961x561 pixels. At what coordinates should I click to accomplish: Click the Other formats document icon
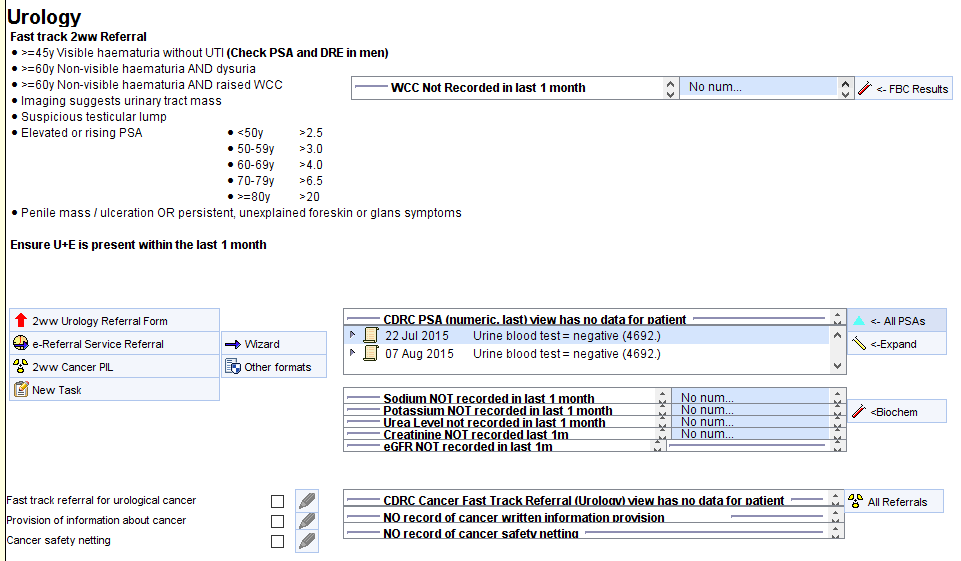pyautogui.click(x=233, y=367)
